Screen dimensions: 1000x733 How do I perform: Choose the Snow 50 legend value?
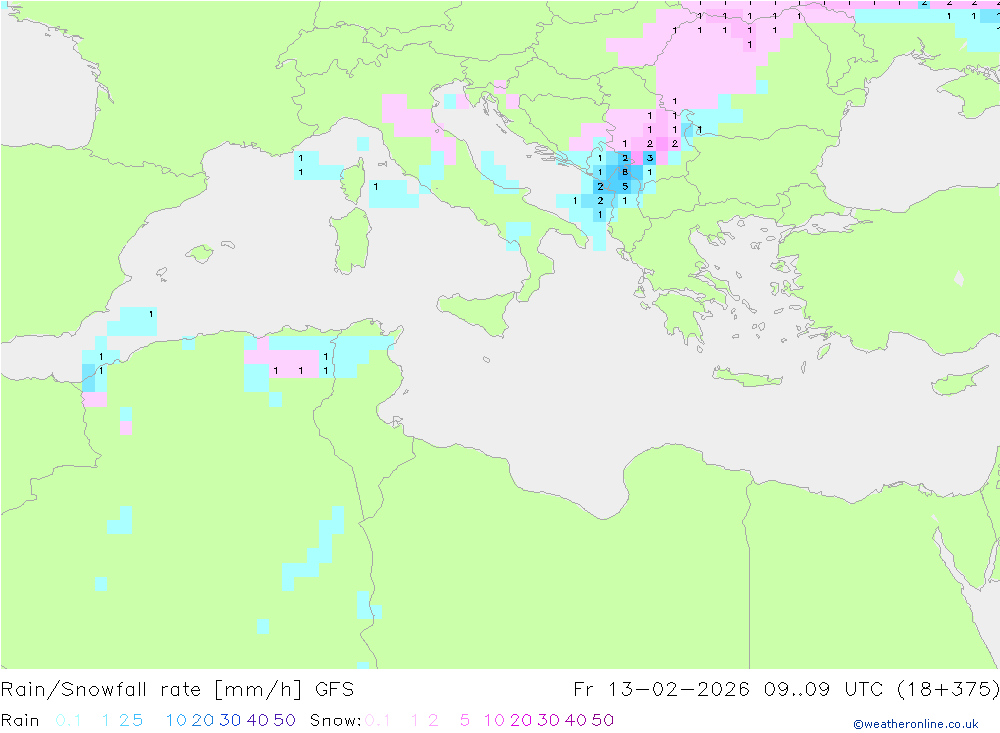point(603,720)
